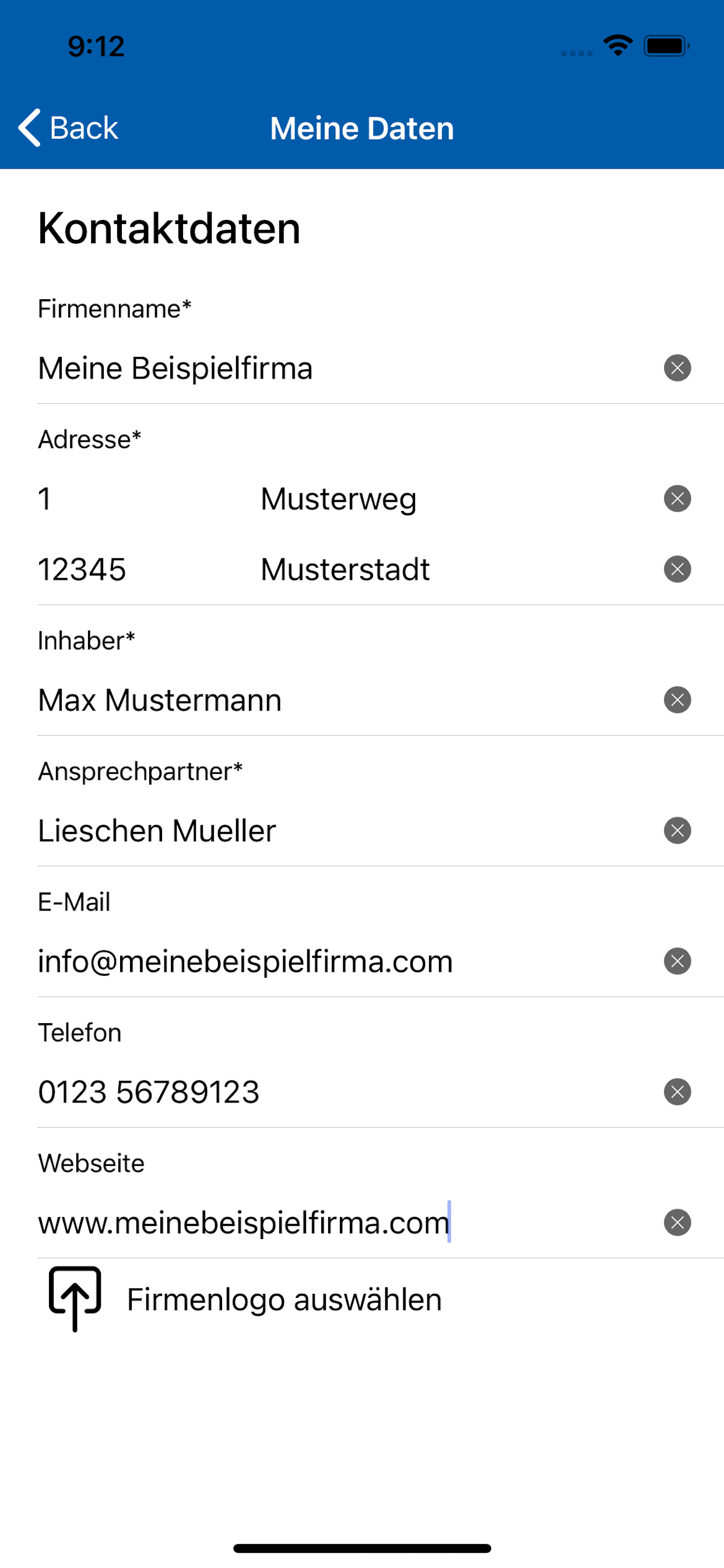This screenshot has height=1568, width=724.
Task: Clear the Telefon number field
Action: [677, 1092]
